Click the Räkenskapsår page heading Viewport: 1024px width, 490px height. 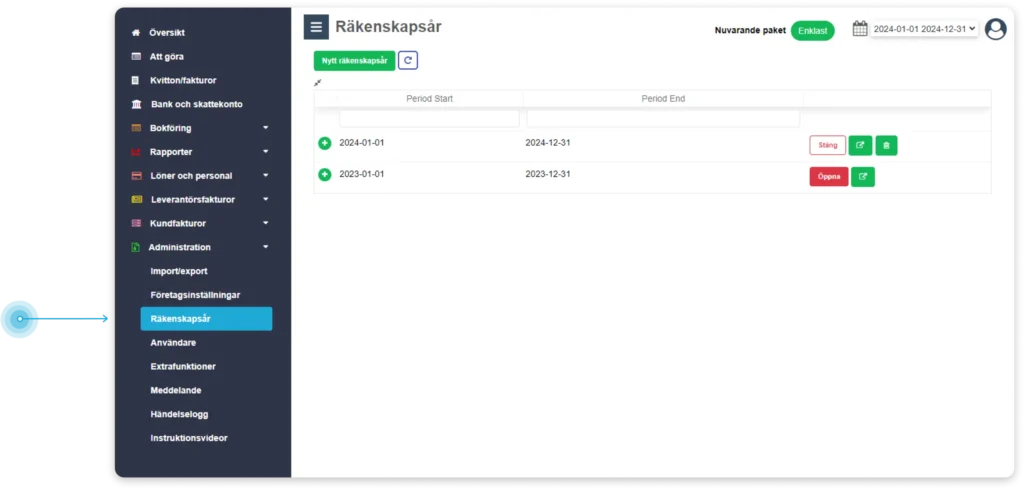[x=389, y=27]
